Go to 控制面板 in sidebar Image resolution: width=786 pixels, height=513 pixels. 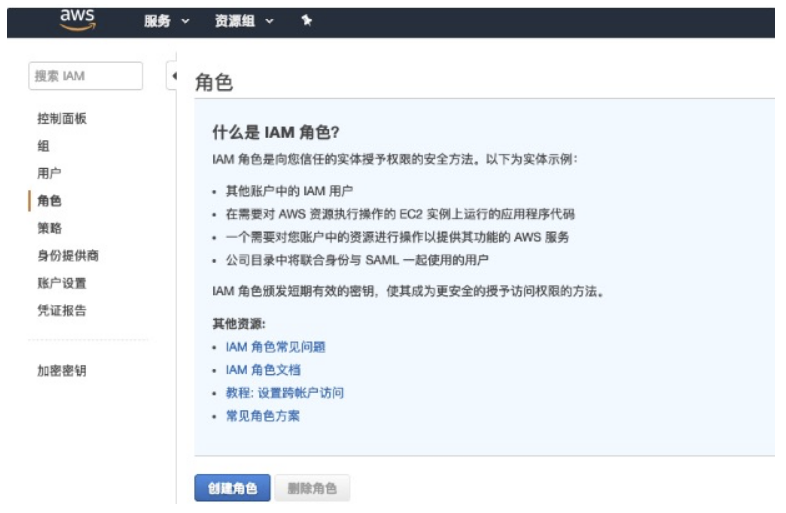(62, 118)
